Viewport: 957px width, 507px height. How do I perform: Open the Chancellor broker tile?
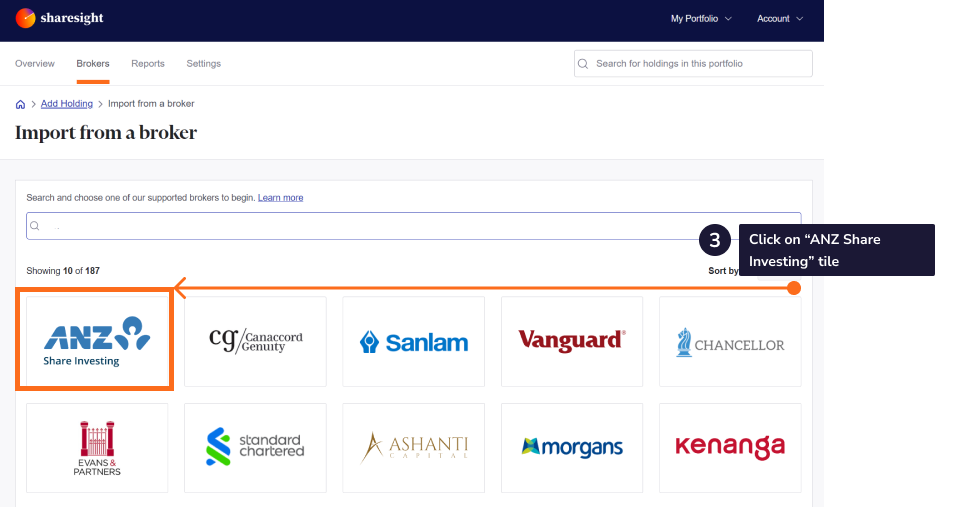(730, 341)
